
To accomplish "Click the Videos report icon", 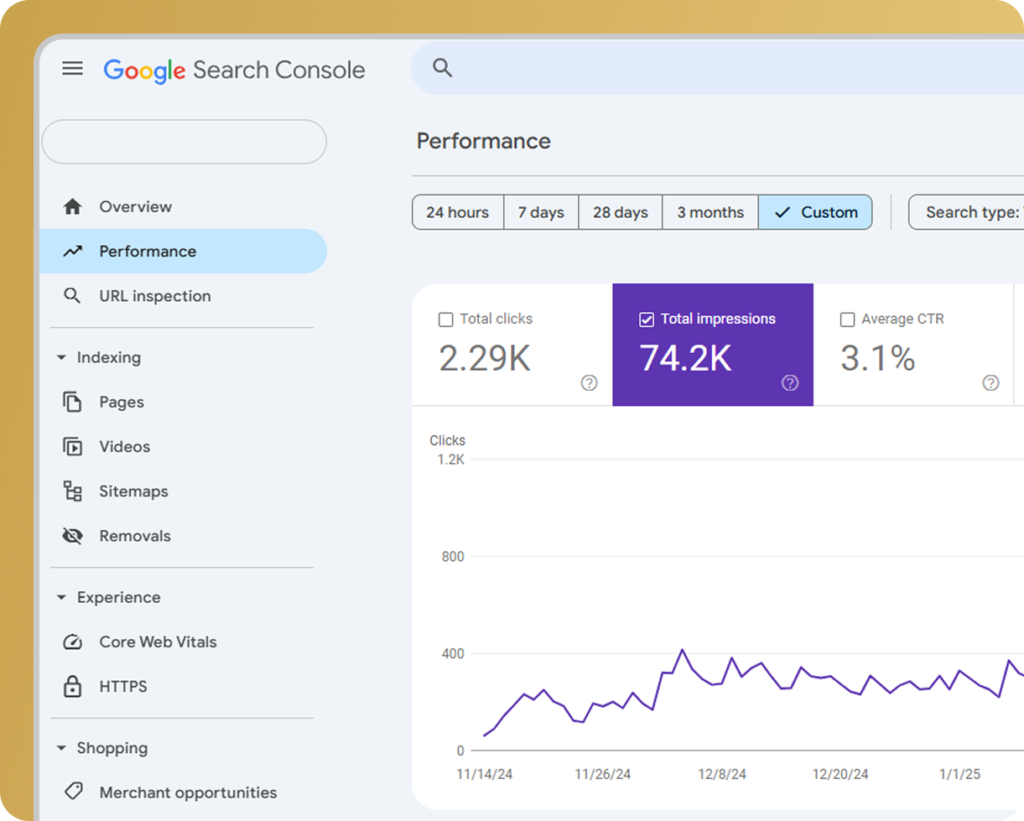I will point(72,447).
